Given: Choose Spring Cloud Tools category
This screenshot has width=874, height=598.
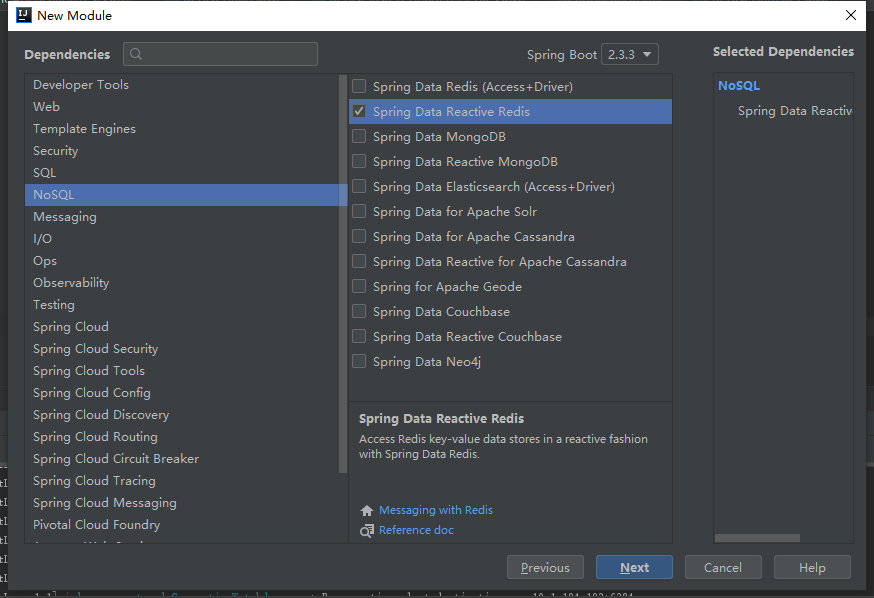Looking at the screenshot, I should pos(182,371).
